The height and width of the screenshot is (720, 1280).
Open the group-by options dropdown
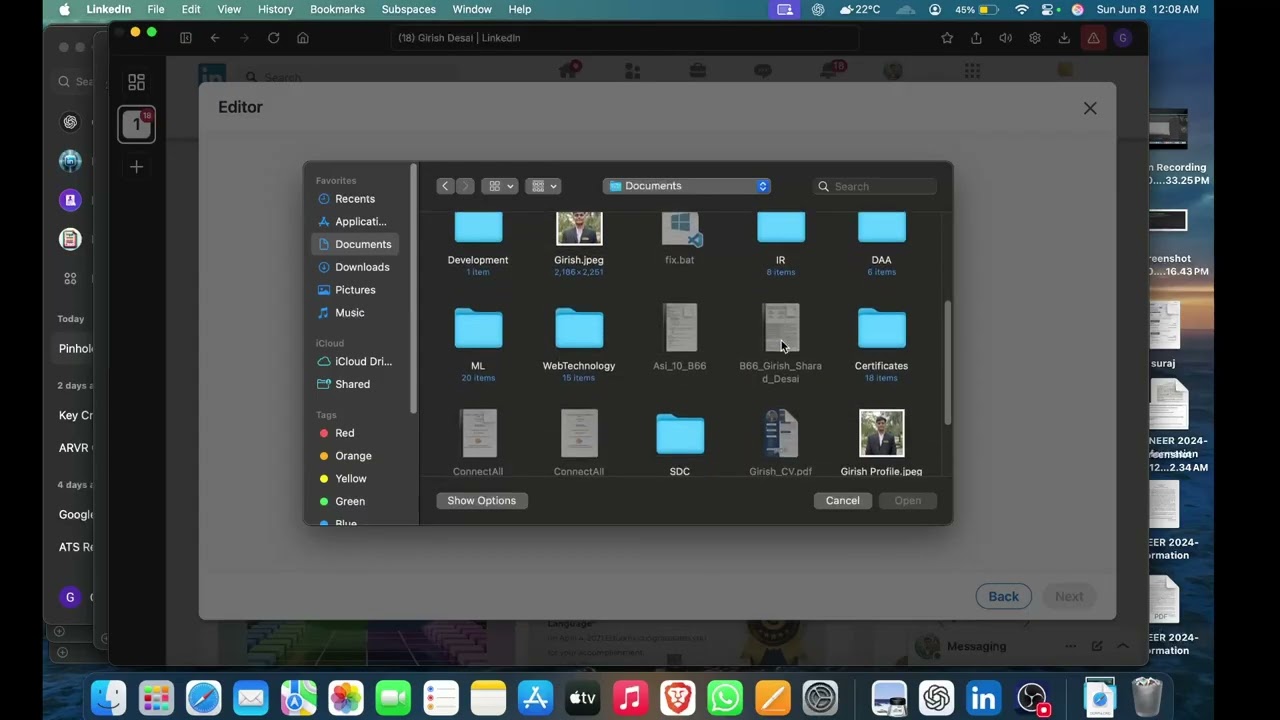tap(544, 186)
